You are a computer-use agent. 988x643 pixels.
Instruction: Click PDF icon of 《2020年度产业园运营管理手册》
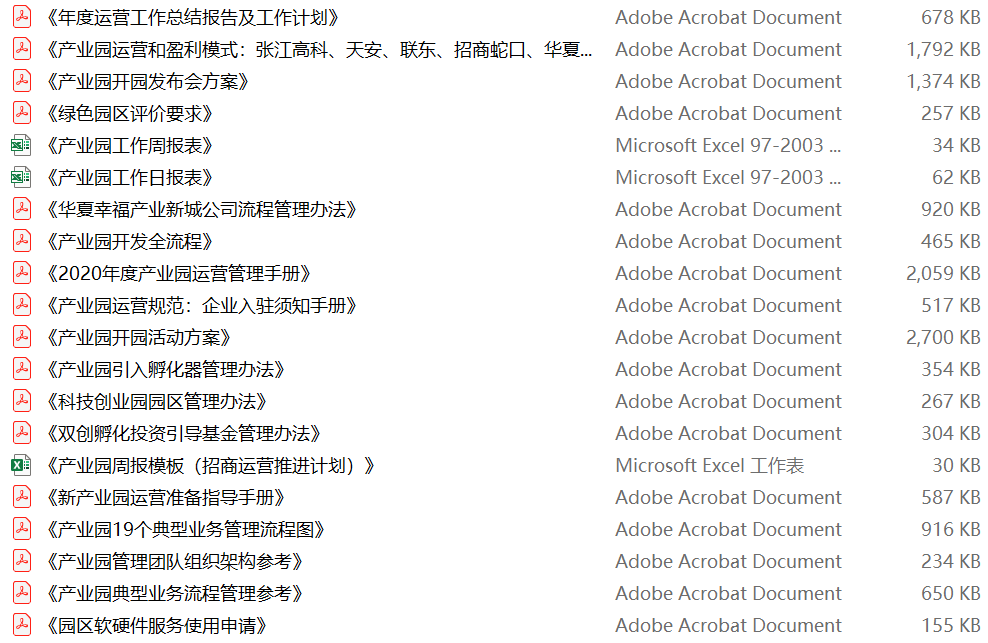click(x=22, y=274)
